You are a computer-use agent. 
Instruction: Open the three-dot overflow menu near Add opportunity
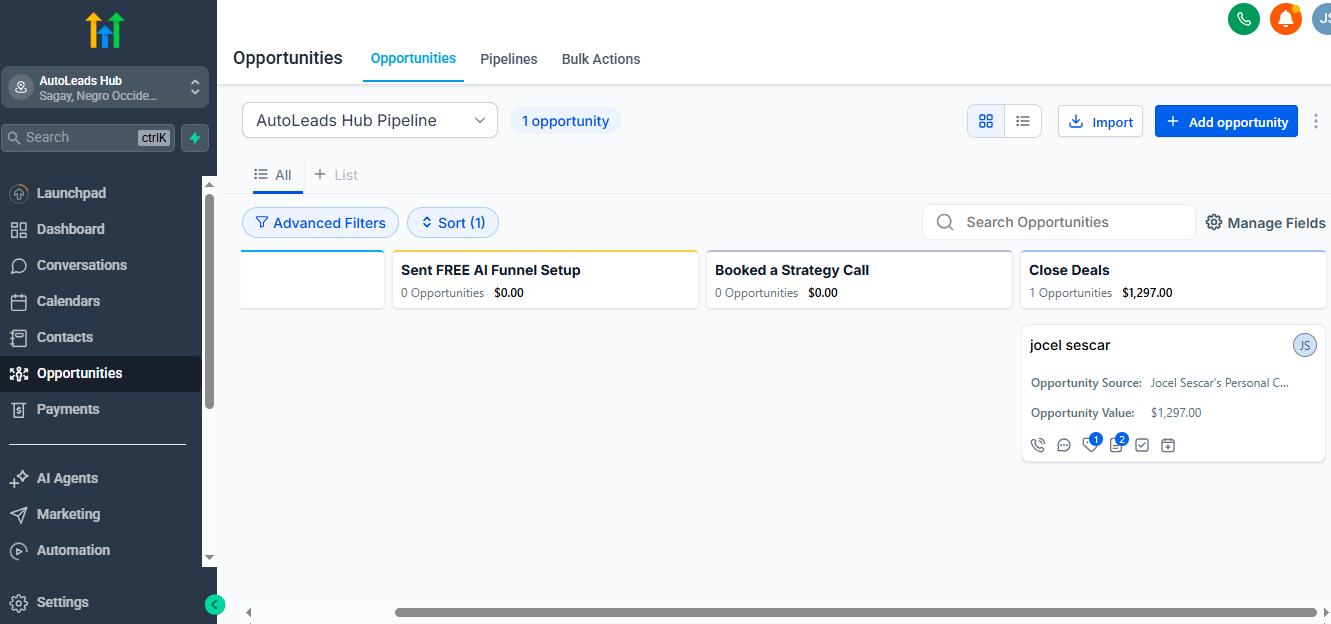[x=1317, y=120]
